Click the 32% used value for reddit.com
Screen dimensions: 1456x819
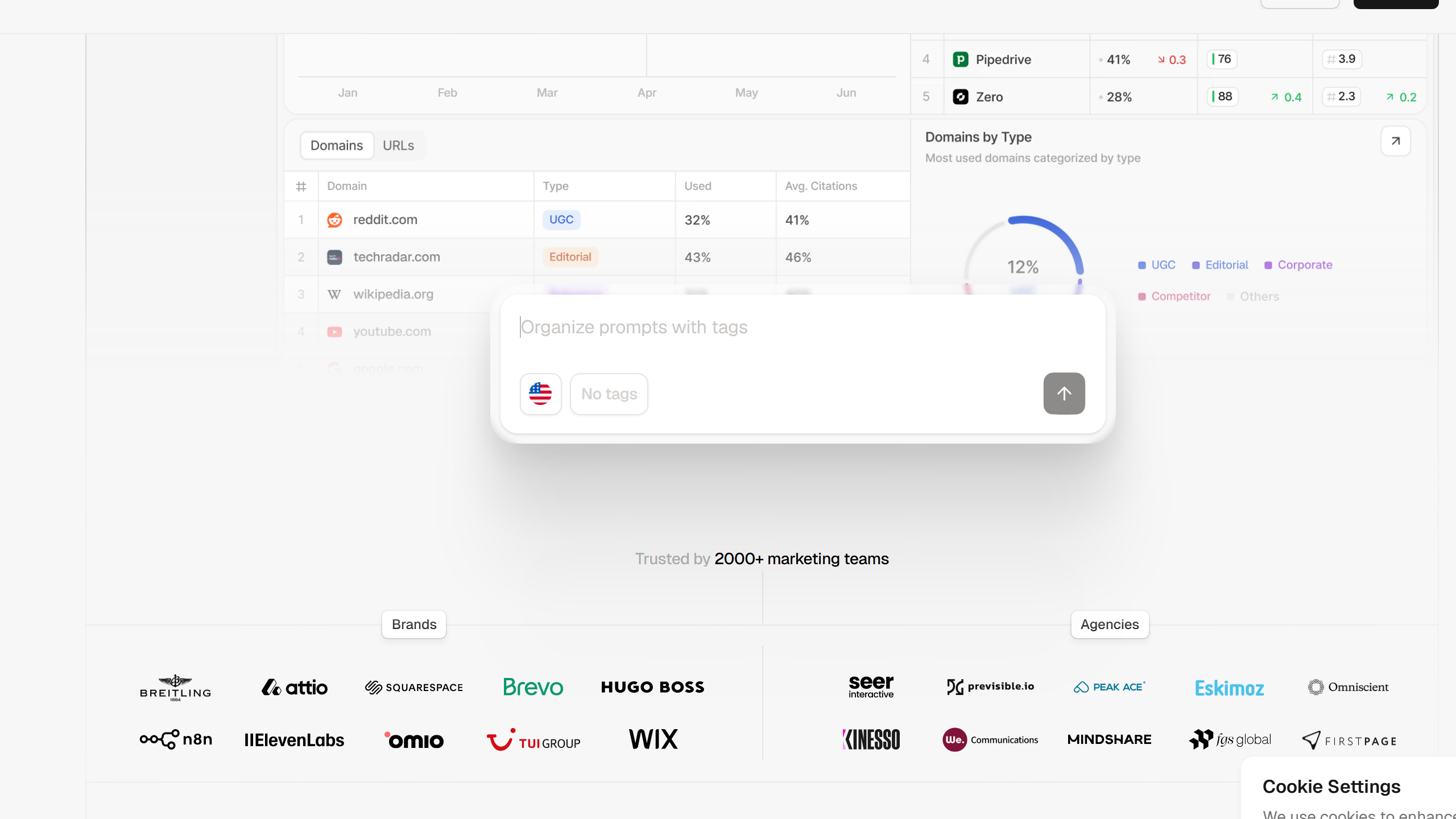tap(697, 220)
